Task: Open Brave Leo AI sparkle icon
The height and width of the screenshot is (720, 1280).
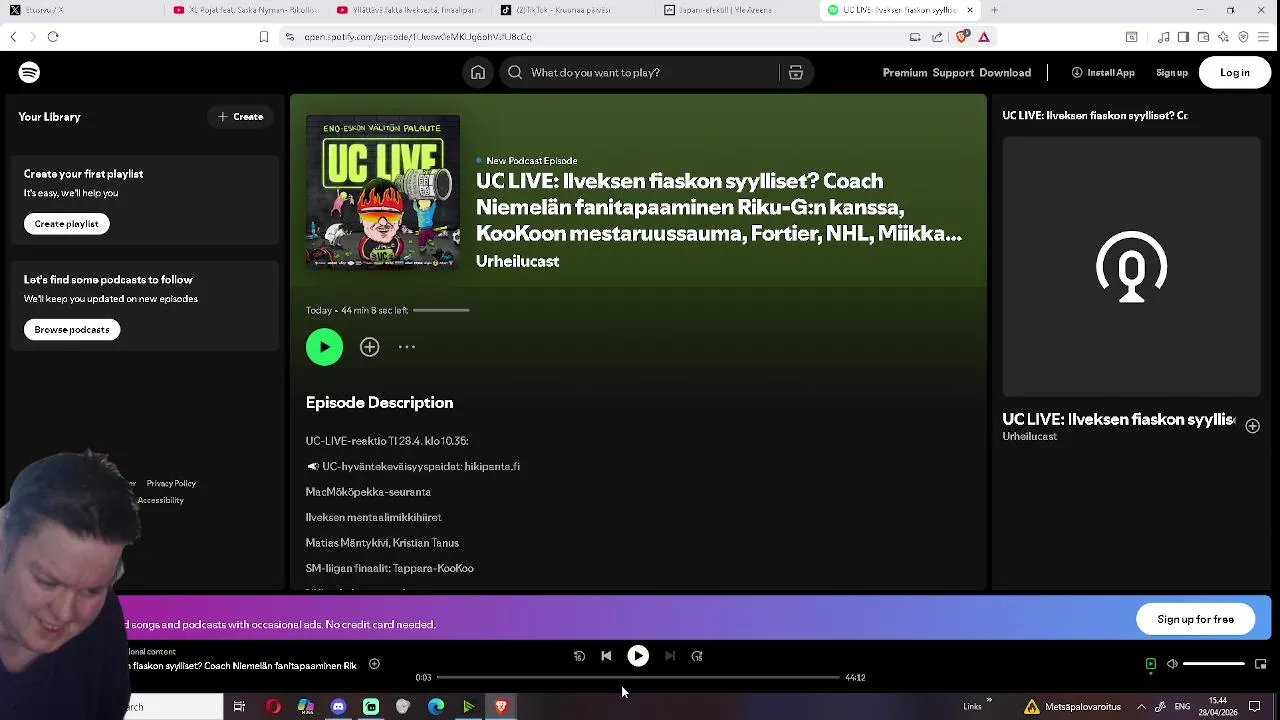Action: click(x=1223, y=37)
